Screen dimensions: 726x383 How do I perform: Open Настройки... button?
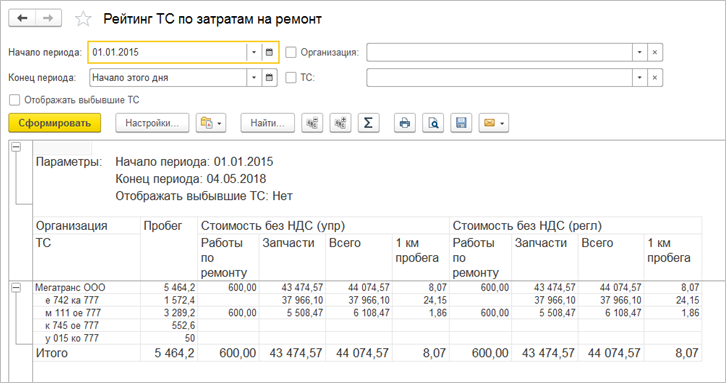point(152,123)
